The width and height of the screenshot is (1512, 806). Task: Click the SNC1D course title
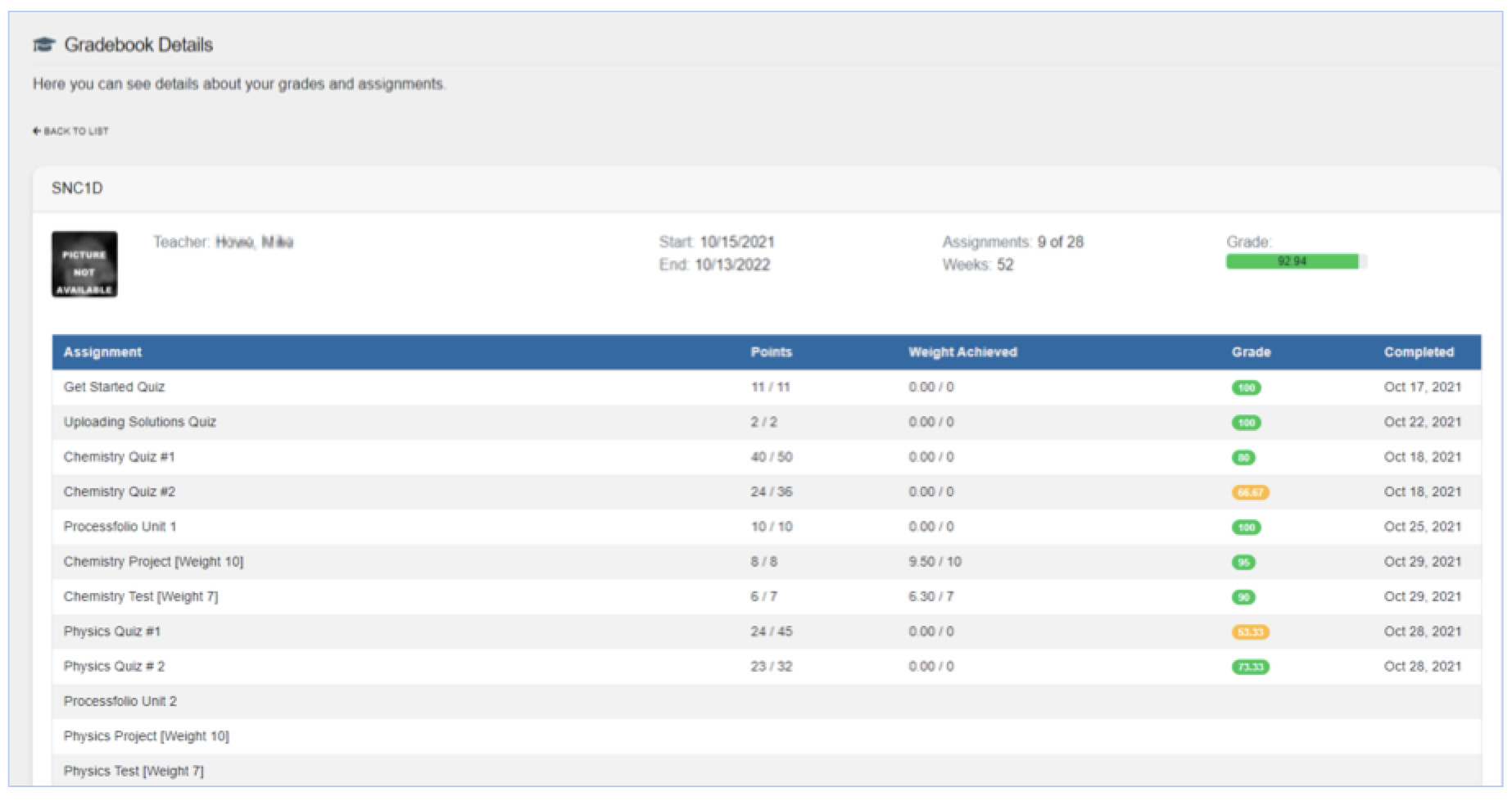[77, 188]
